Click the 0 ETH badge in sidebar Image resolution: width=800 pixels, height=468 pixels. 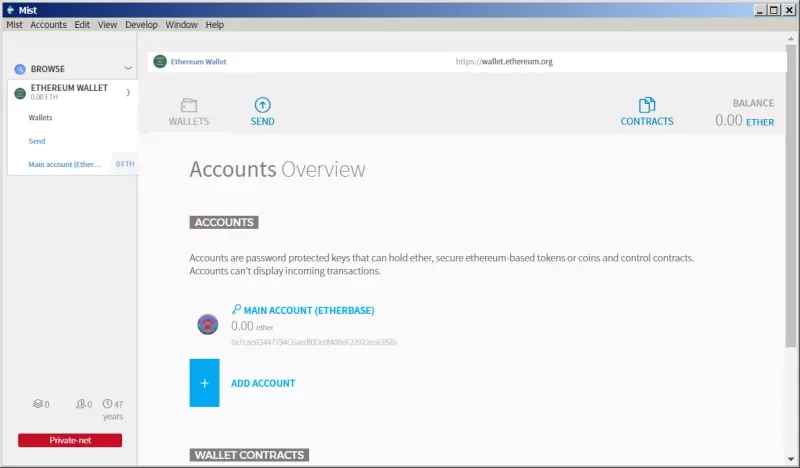tap(125, 164)
